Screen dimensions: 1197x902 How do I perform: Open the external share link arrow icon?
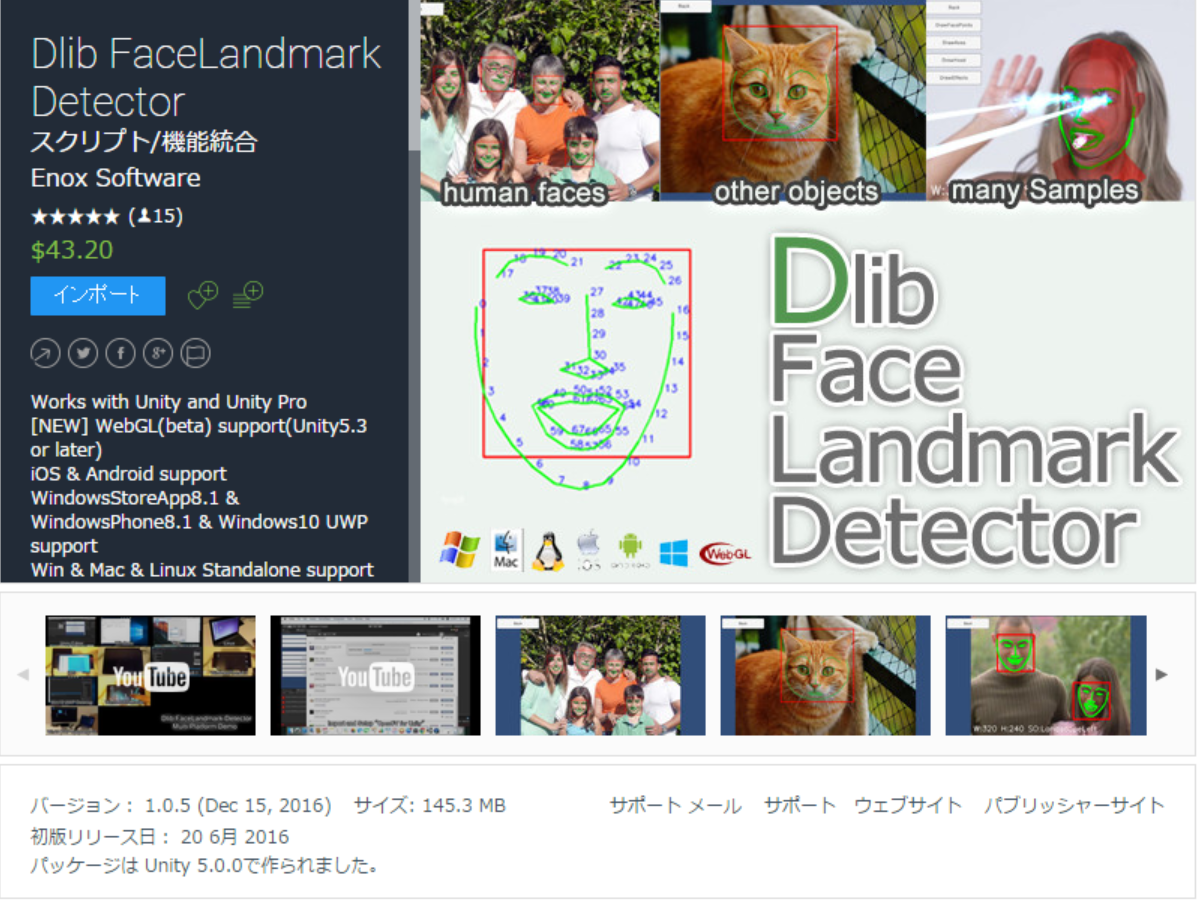45,353
